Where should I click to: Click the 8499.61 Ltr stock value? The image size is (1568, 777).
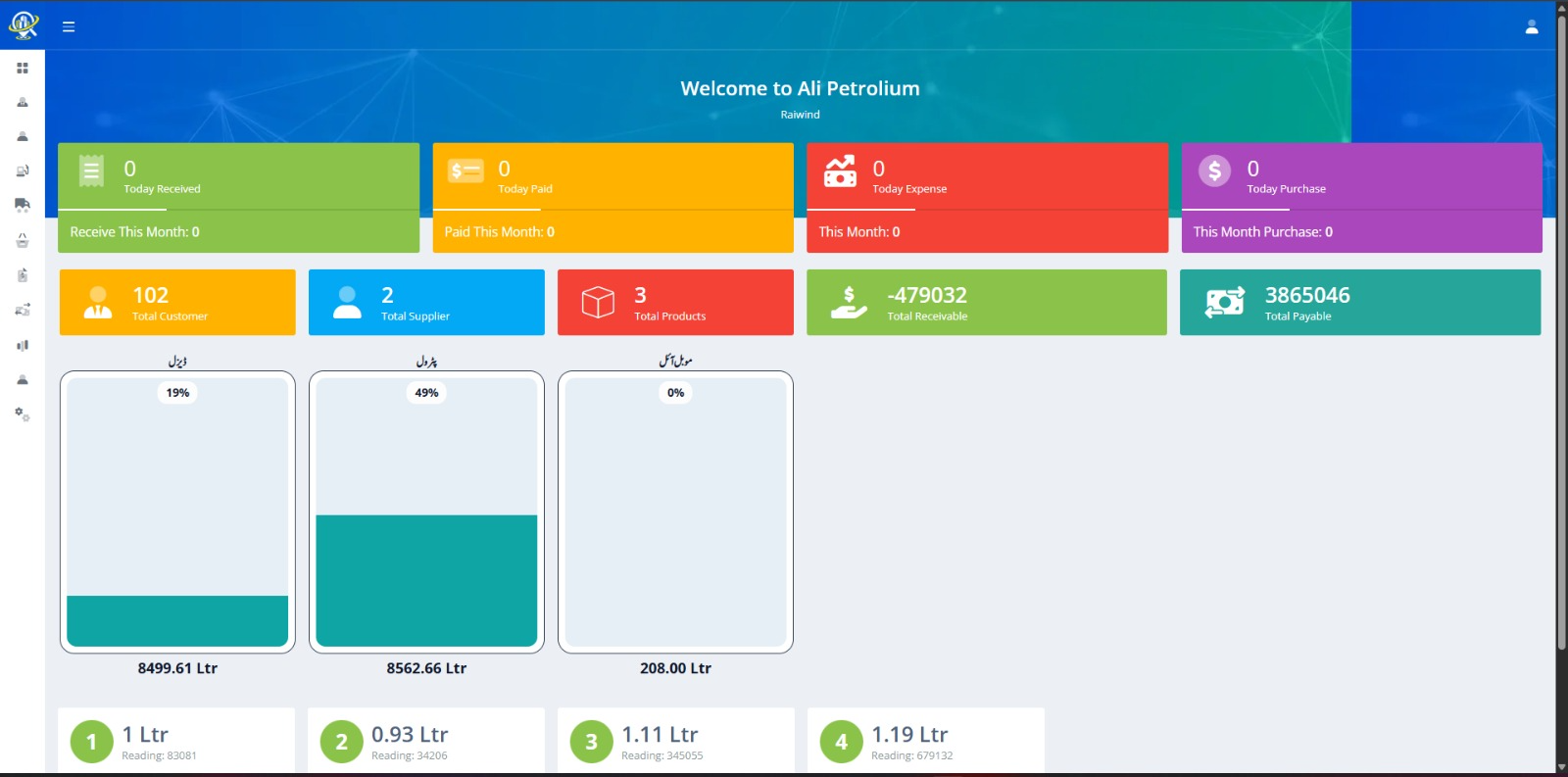point(177,668)
